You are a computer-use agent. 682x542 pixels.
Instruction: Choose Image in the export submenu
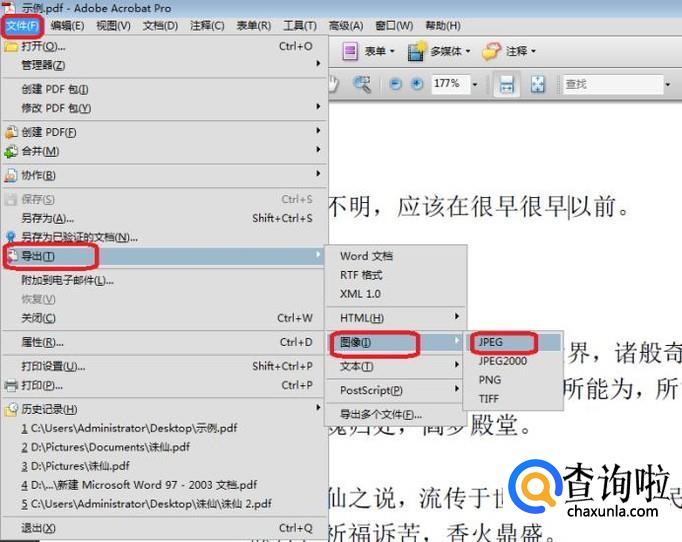[396, 342]
